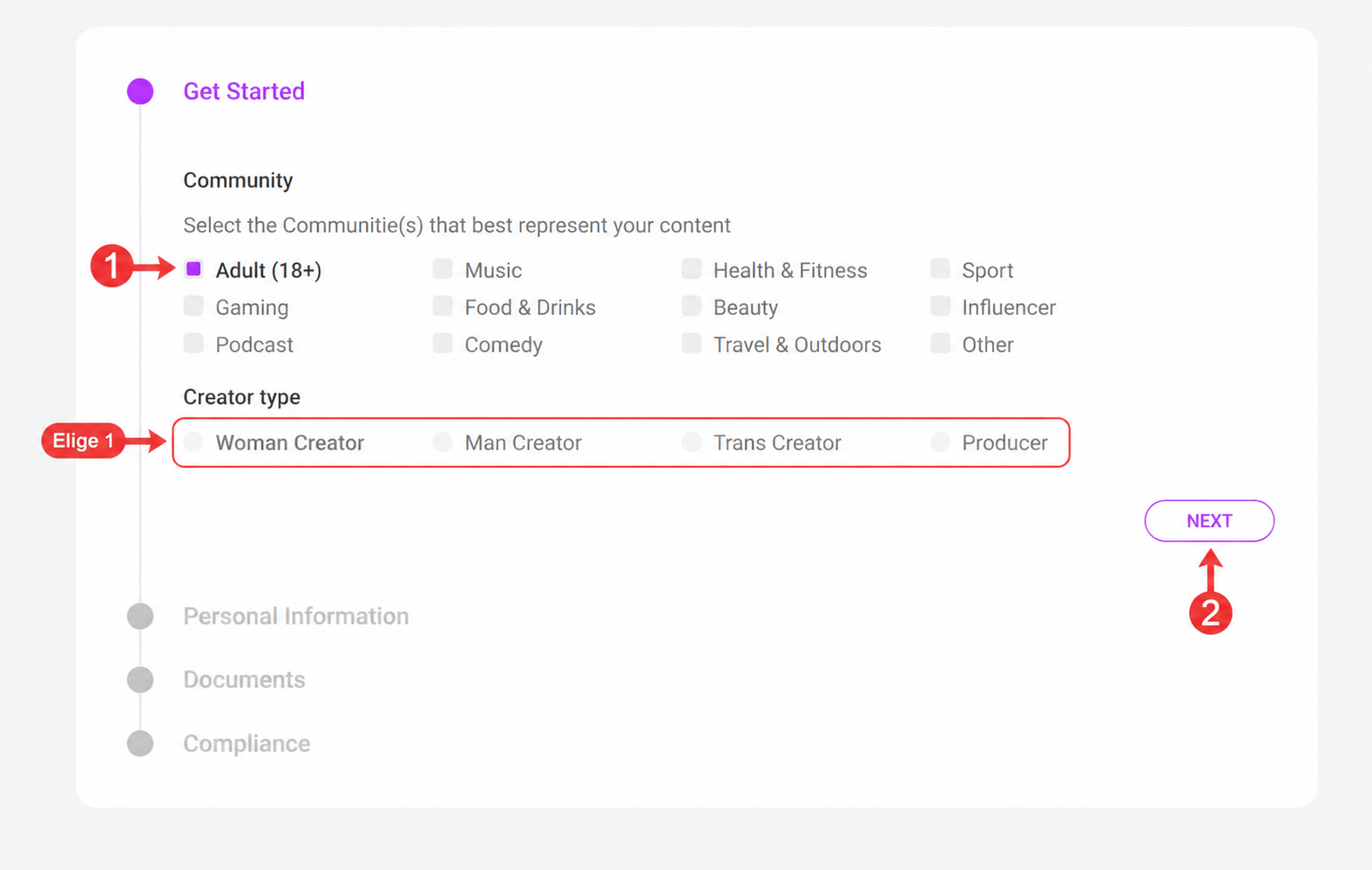Click the Community section heading
Screen dimensions: 1372x870
[x=238, y=180]
